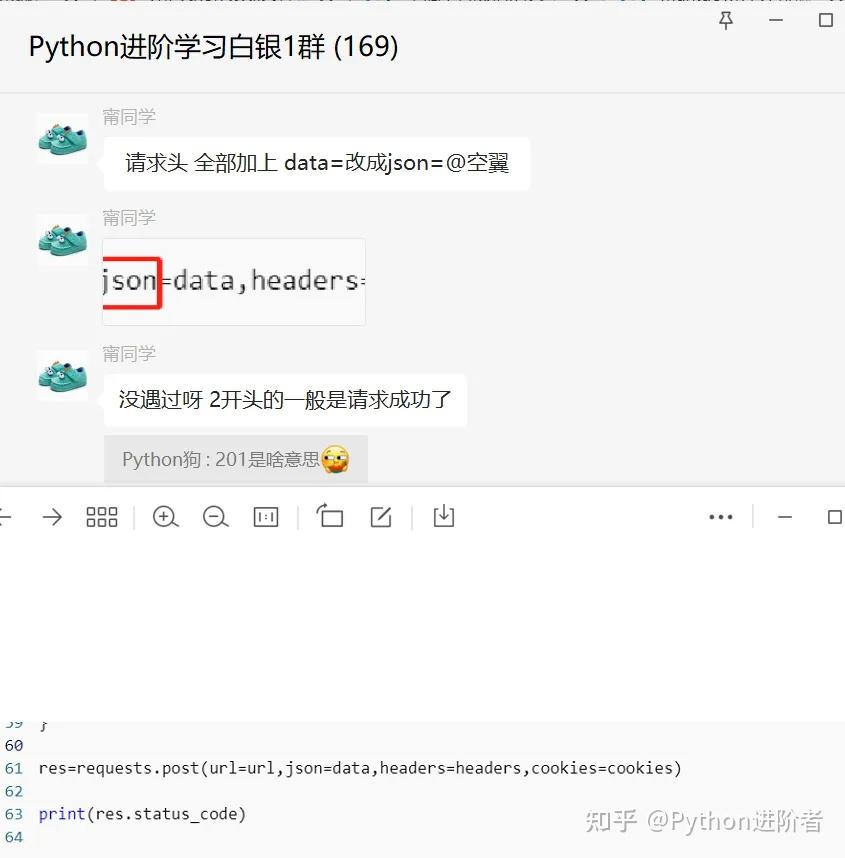Open the thumbnail grid view
The image size is (845, 858).
pyautogui.click(x=101, y=517)
